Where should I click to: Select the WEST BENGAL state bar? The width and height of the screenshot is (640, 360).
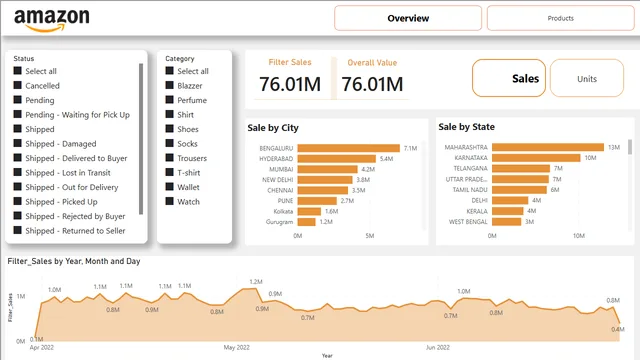click(x=507, y=222)
